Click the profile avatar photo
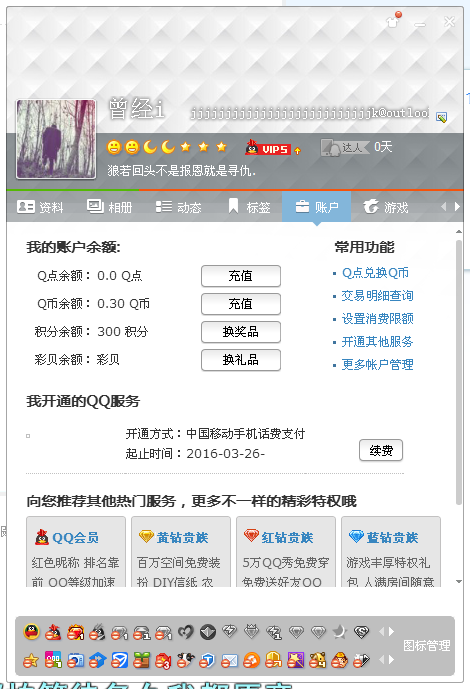The height and width of the screenshot is (689, 470). pos(56,139)
